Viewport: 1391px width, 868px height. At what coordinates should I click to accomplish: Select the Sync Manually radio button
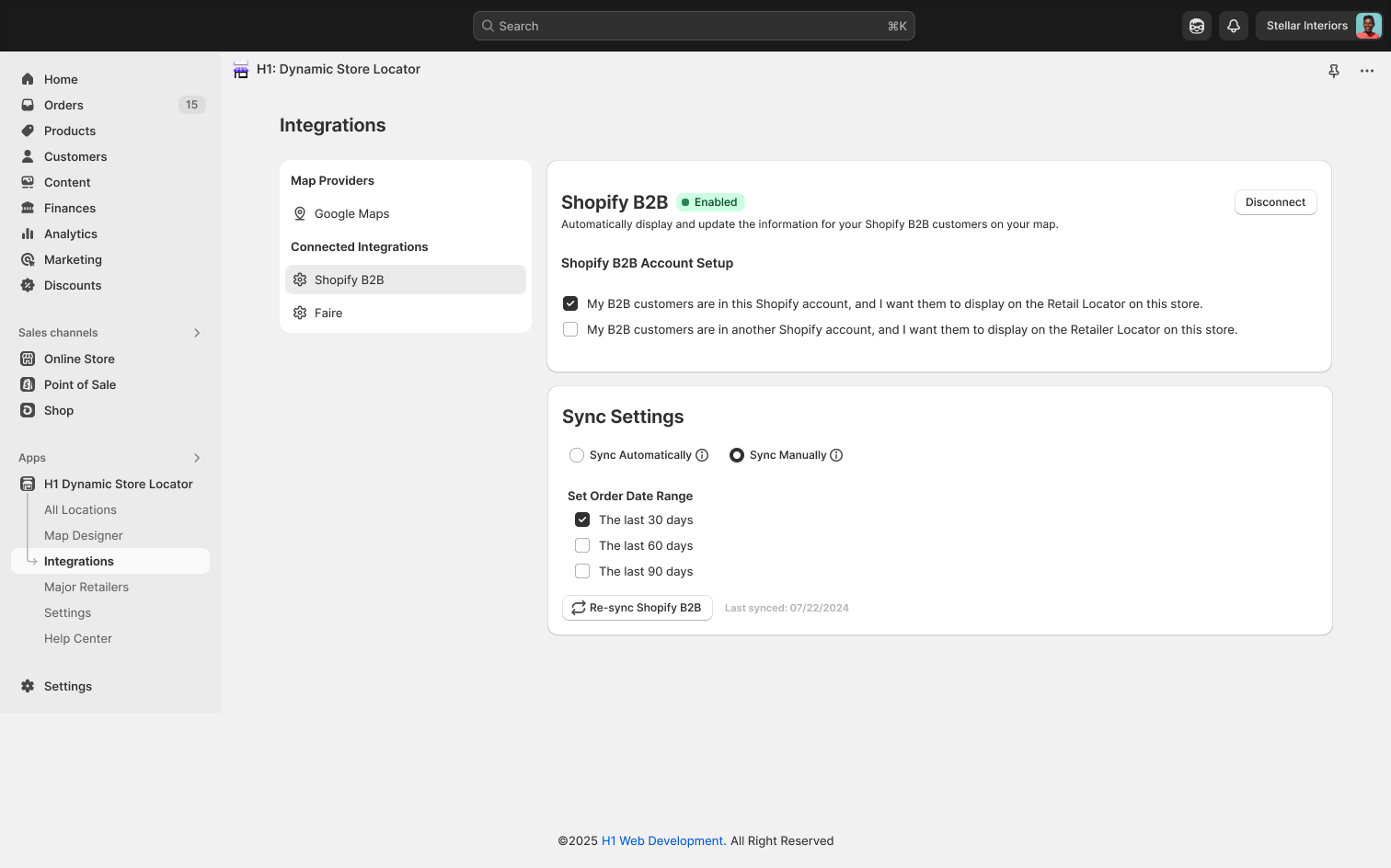coord(737,455)
